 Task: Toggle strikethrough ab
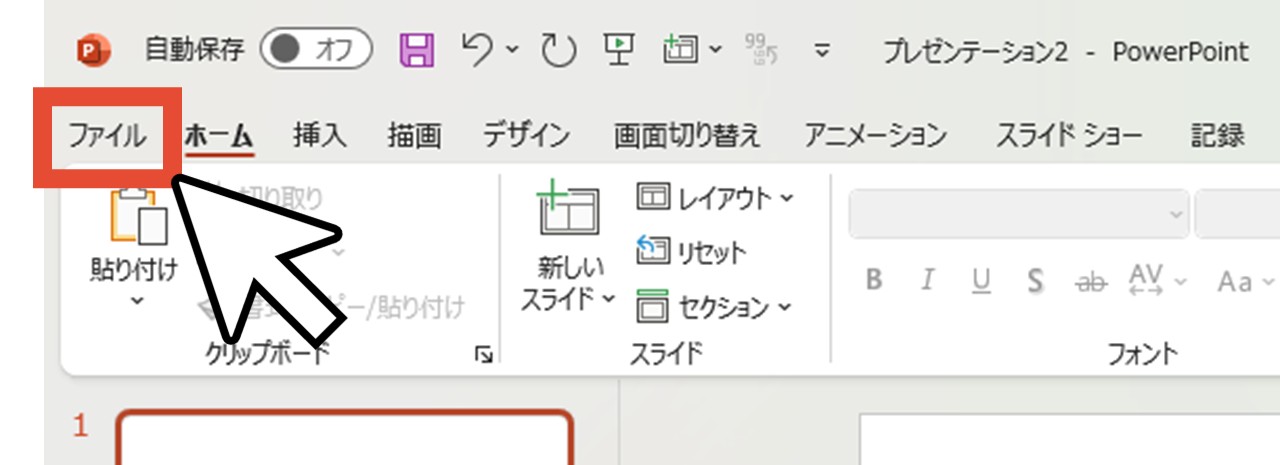point(1090,282)
